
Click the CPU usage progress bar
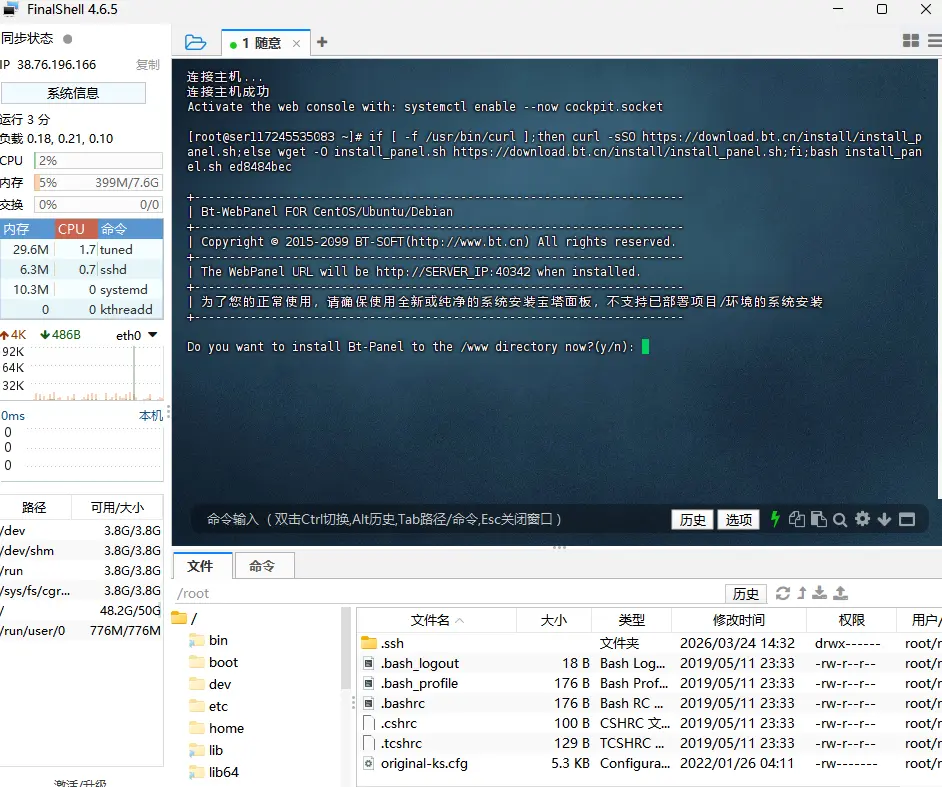pyautogui.click(x=97, y=160)
